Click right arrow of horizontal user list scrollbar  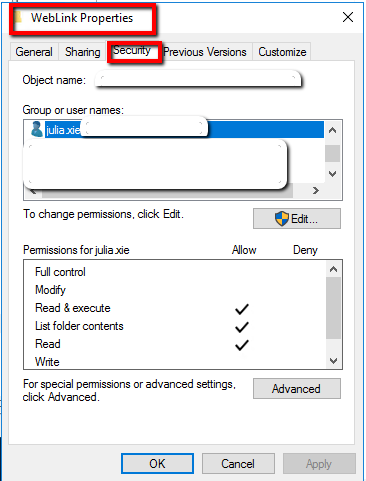click(315, 190)
